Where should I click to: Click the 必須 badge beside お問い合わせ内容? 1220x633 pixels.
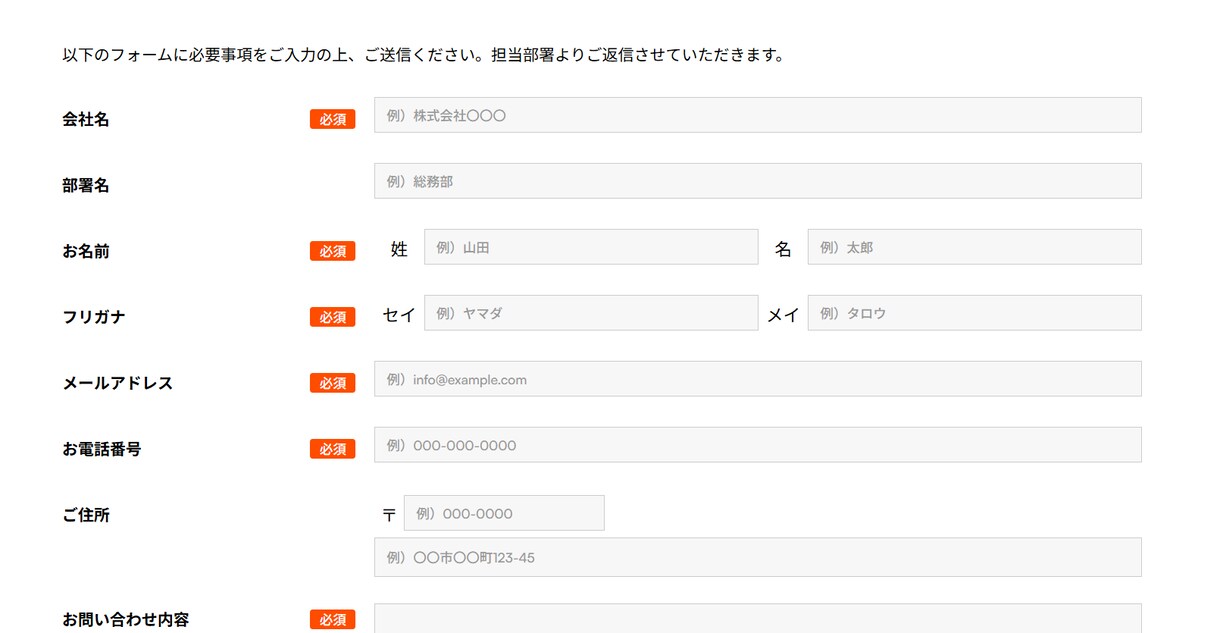point(332,620)
